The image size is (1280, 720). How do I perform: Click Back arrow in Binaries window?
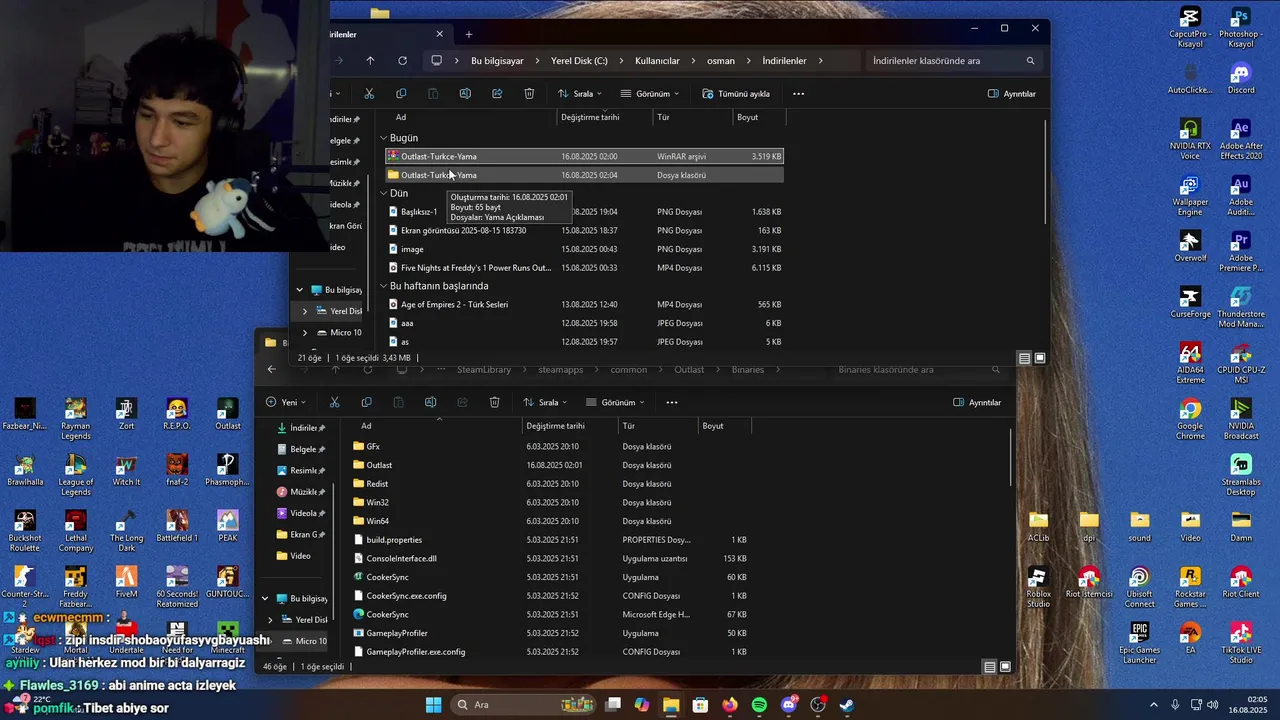point(271,369)
